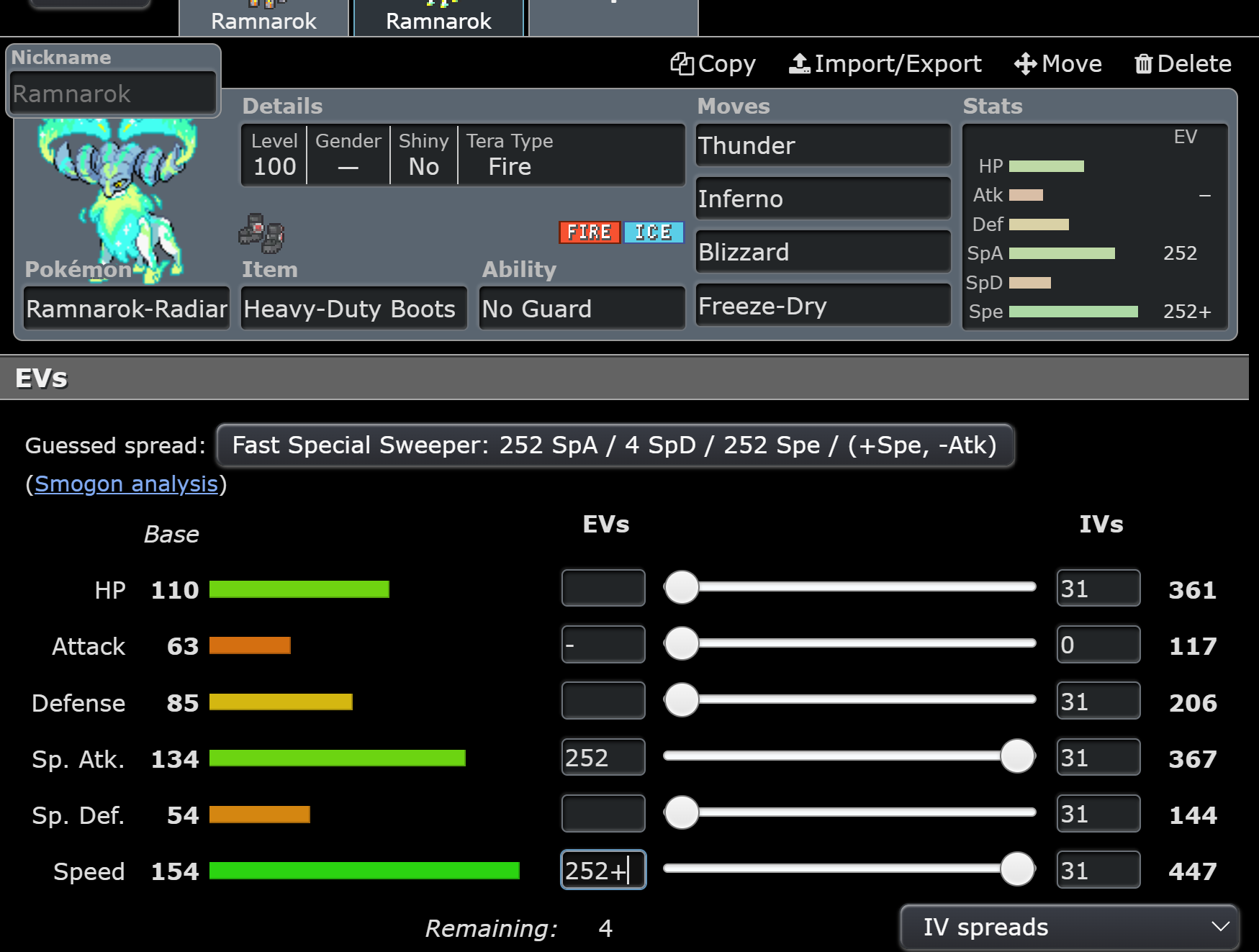The width and height of the screenshot is (1259, 952).
Task: Switch to the second Ramnarok tab
Action: 438,18
